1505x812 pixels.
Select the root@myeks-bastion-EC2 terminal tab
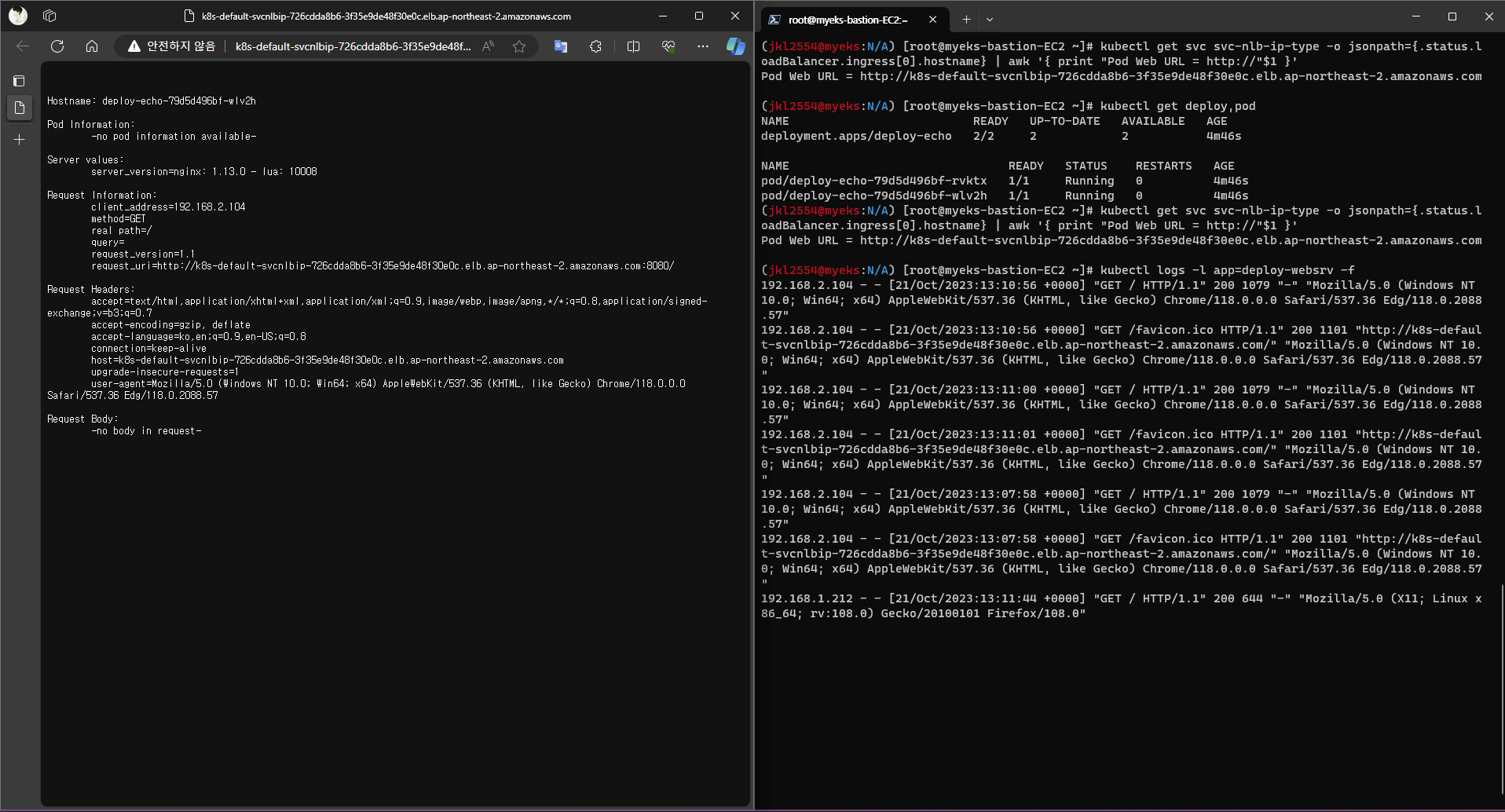click(848, 20)
